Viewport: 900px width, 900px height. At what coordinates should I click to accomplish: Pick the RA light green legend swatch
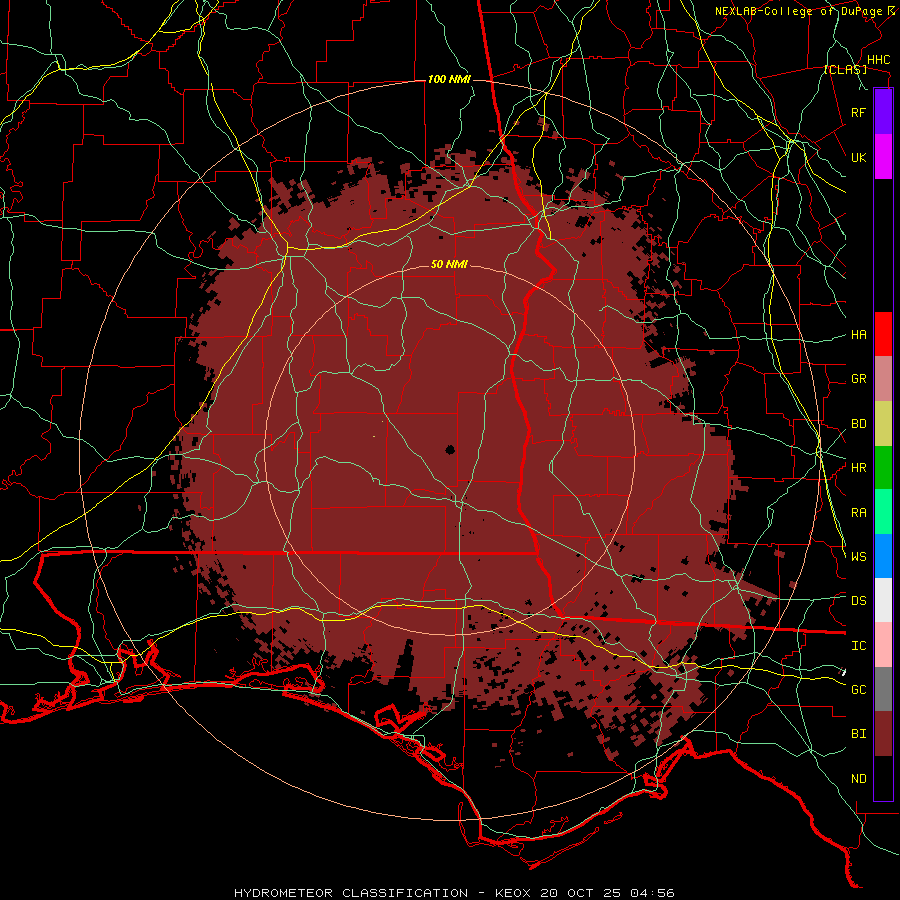[883, 512]
